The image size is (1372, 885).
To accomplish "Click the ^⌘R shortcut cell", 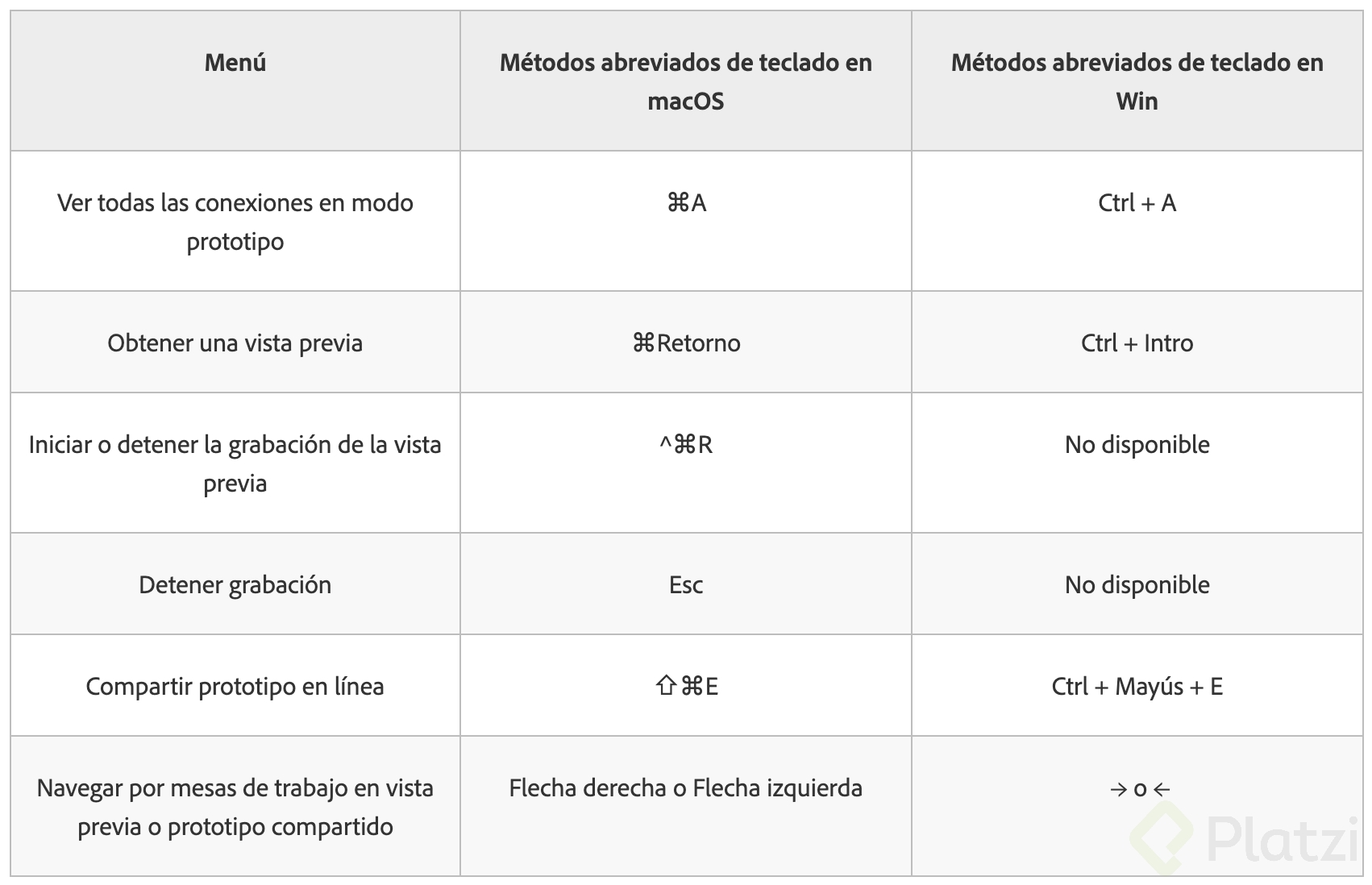I will [x=686, y=463].
